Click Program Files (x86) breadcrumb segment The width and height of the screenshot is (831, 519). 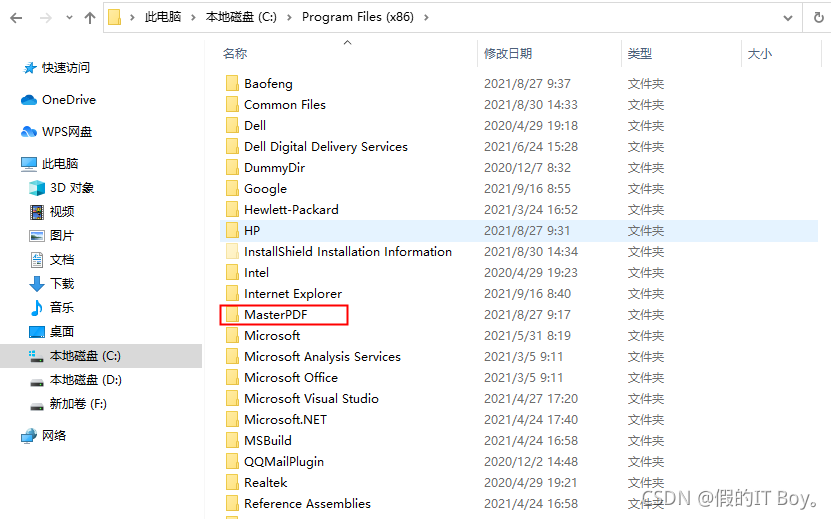tap(358, 17)
